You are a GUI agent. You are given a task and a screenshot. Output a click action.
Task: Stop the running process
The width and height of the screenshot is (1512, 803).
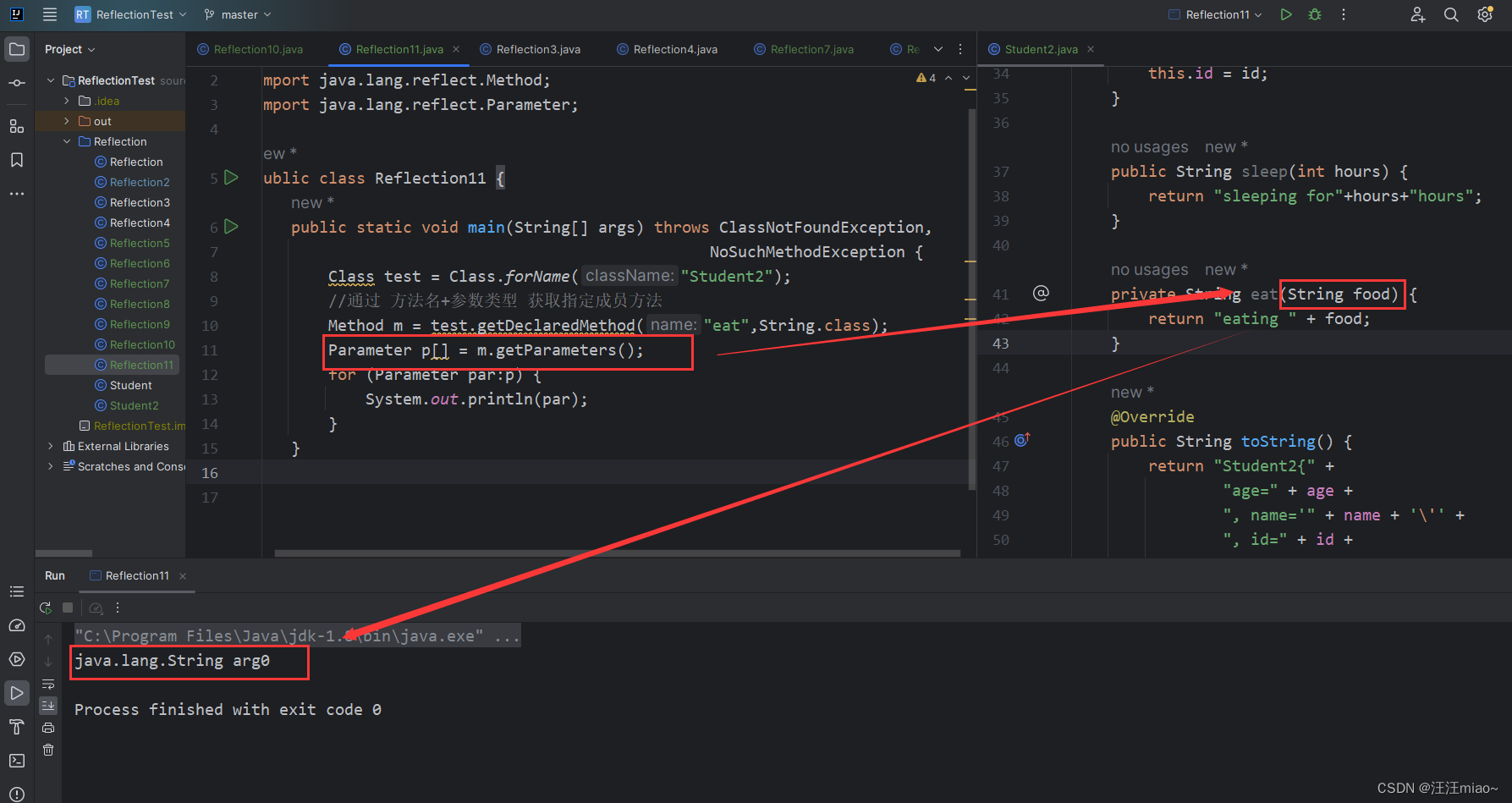(x=68, y=608)
